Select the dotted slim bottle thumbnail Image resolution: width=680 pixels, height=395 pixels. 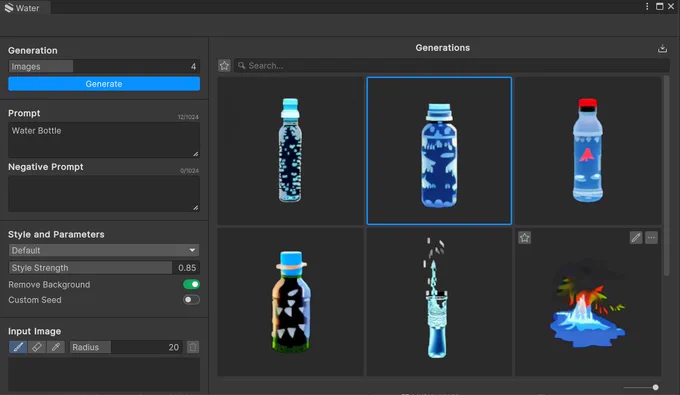(291, 151)
